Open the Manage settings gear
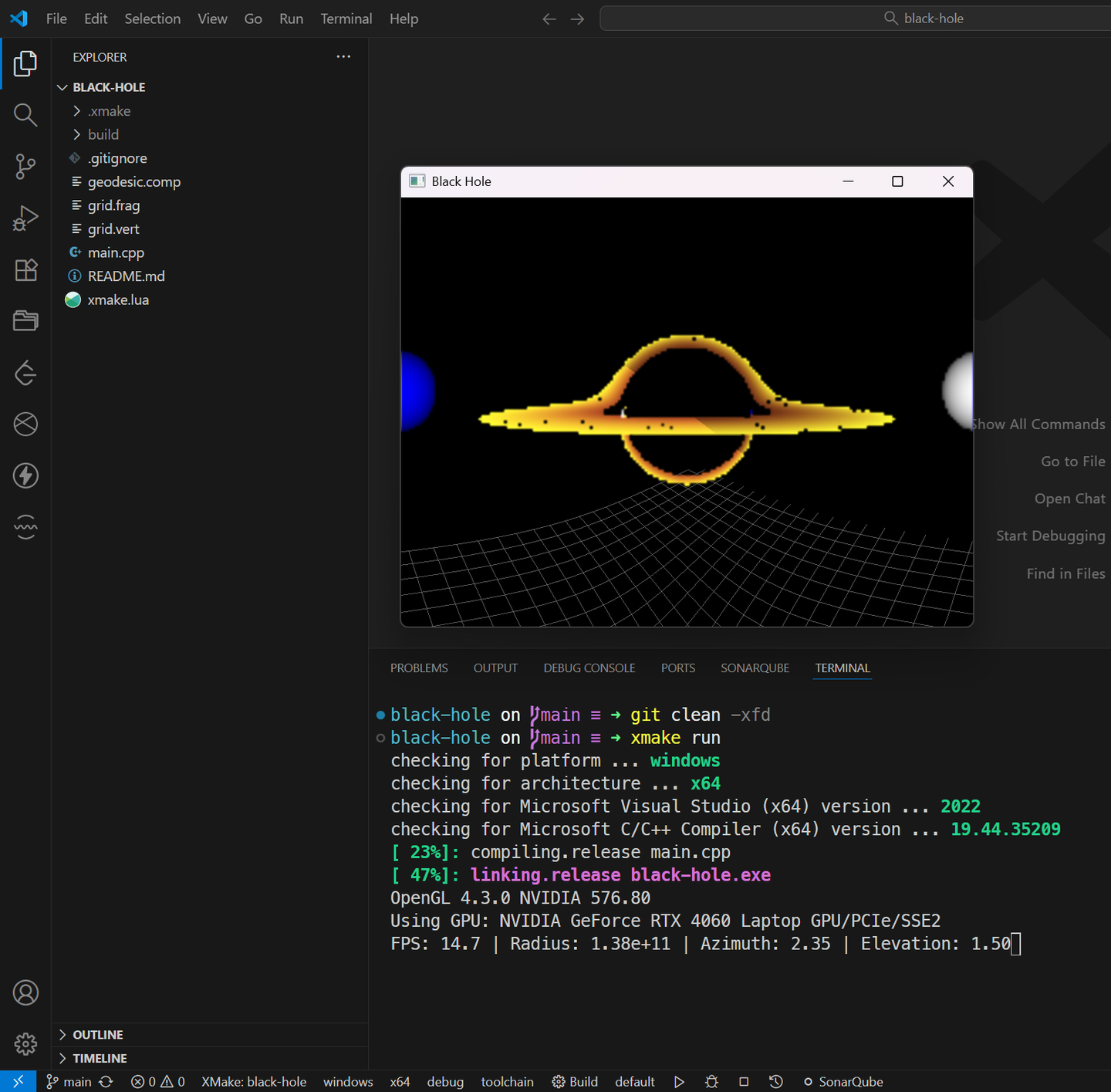This screenshot has height=1092, width=1111. click(x=25, y=1044)
